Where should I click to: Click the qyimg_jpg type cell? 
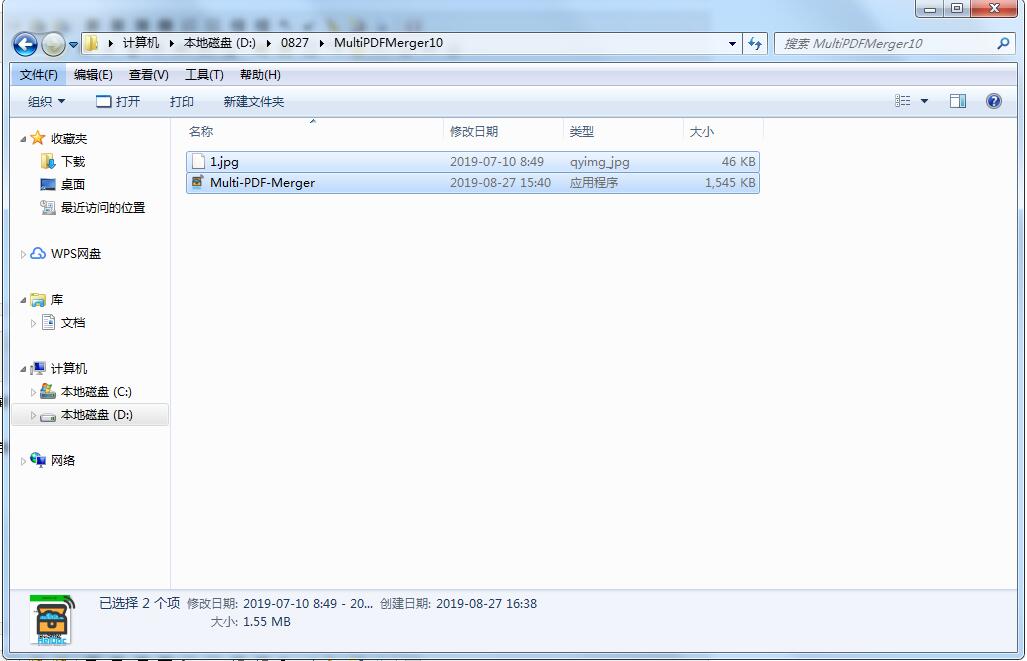click(x=599, y=162)
